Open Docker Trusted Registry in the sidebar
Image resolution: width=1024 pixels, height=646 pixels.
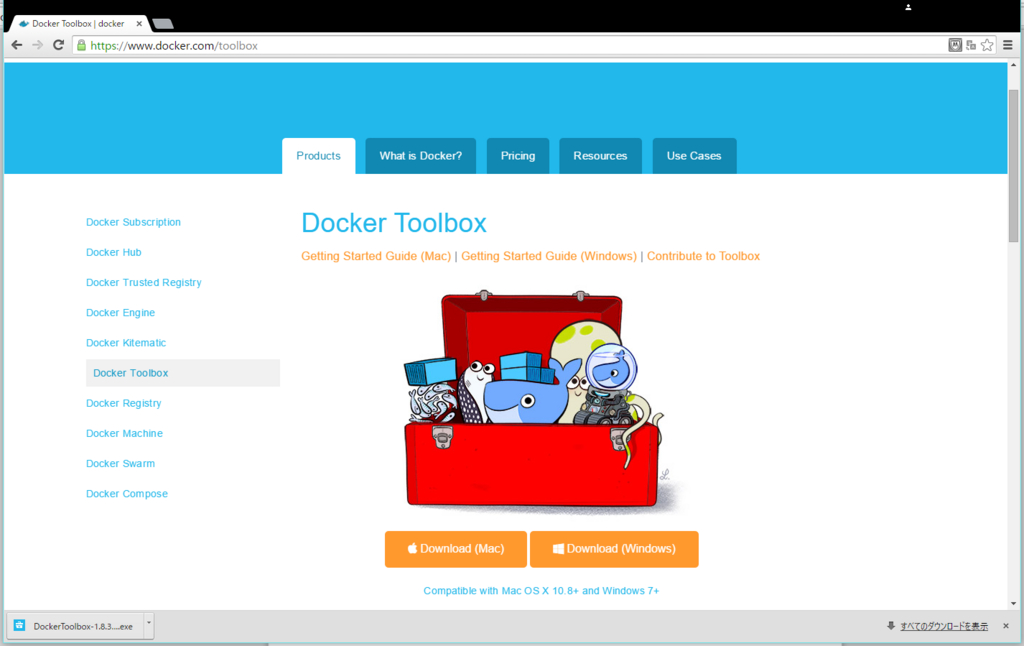[x=144, y=282]
